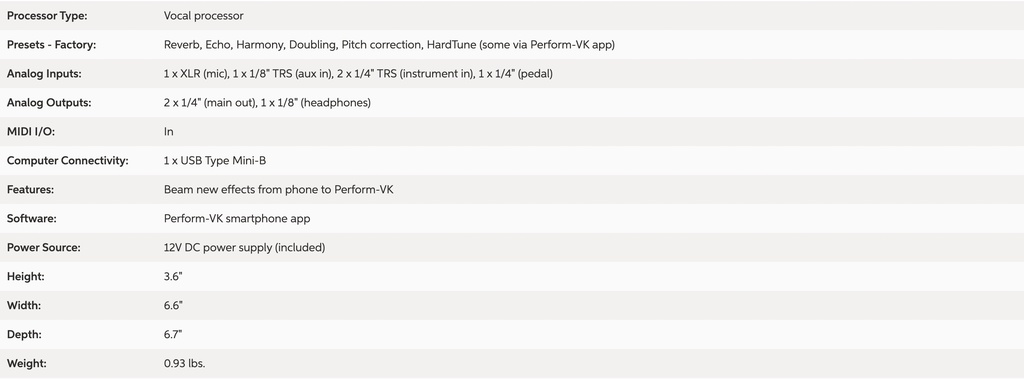
Task: Click the Weight value 0.93 lbs.
Action: click(185, 363)
